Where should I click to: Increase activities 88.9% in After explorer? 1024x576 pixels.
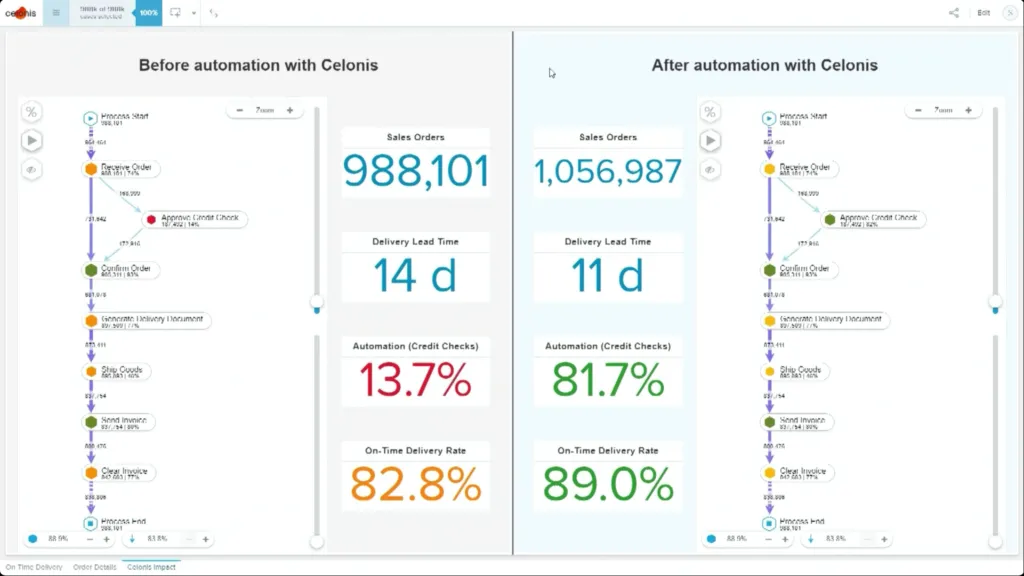click(785, 539)
